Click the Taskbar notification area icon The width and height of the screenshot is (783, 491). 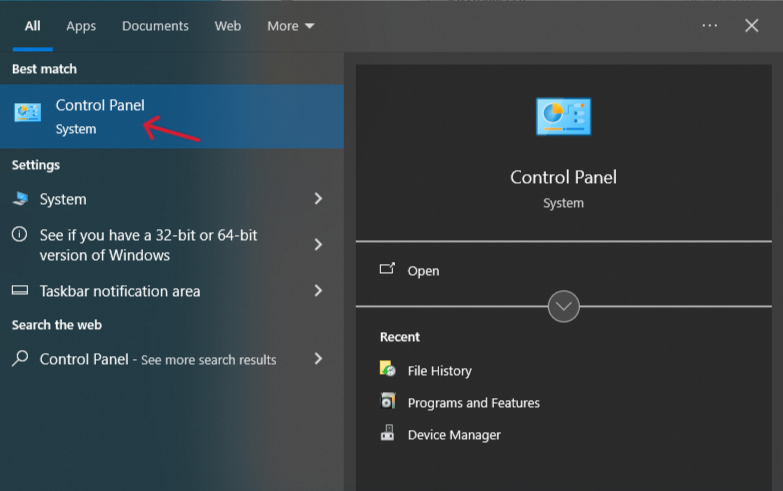tap(20, 290)
